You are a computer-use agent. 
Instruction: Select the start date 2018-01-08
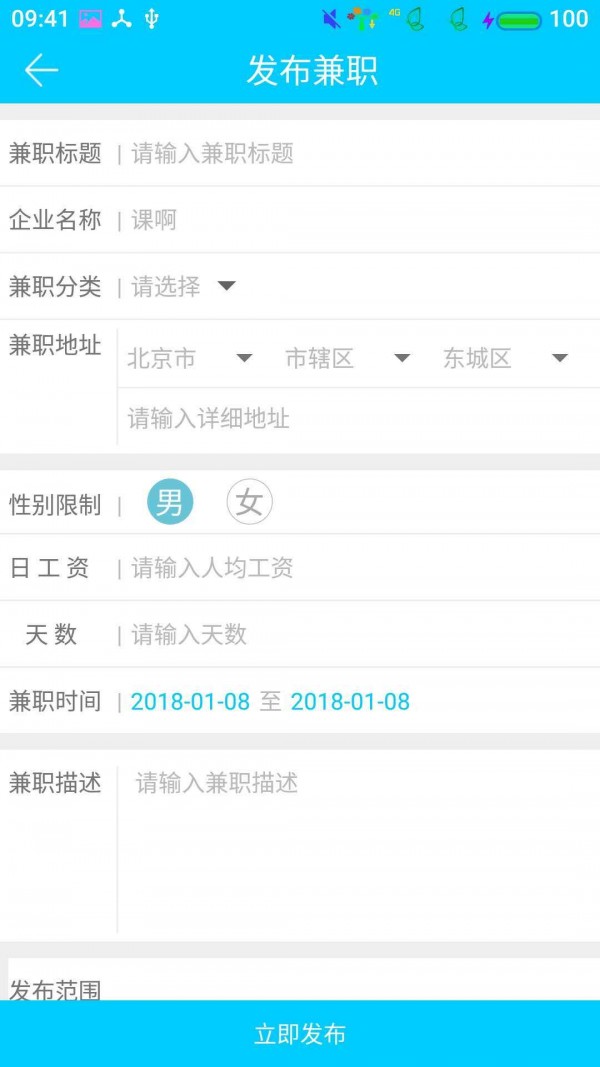190,701
